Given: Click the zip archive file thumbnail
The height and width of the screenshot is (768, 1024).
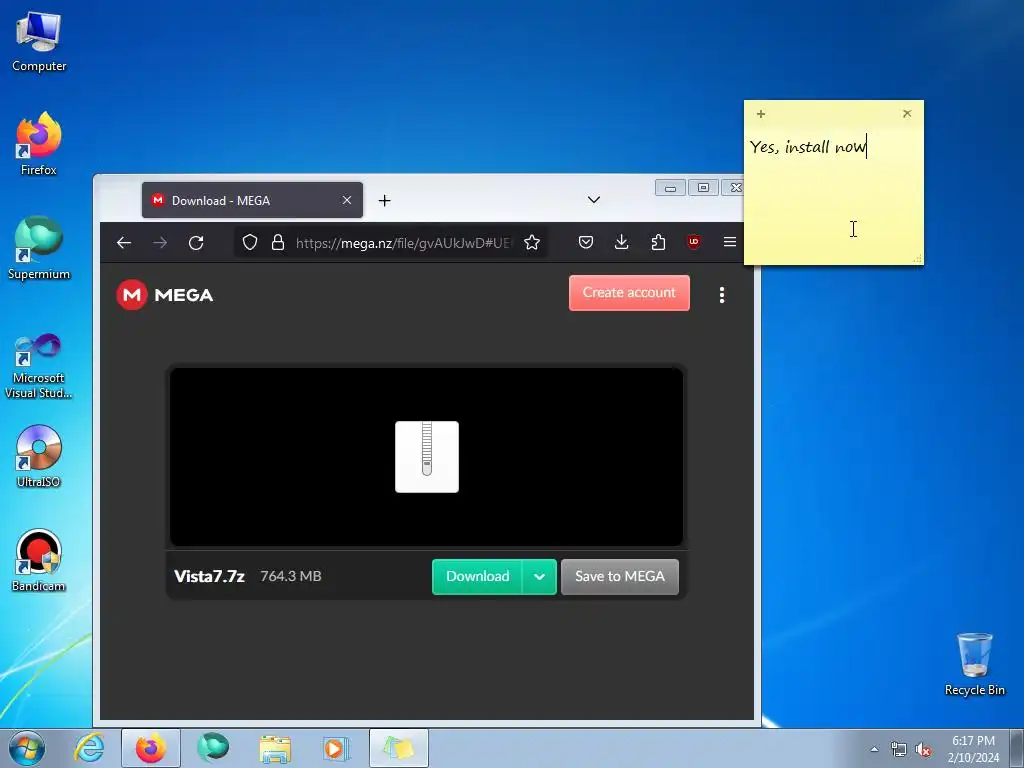Looking at the screenshot, I should [426, 456].
